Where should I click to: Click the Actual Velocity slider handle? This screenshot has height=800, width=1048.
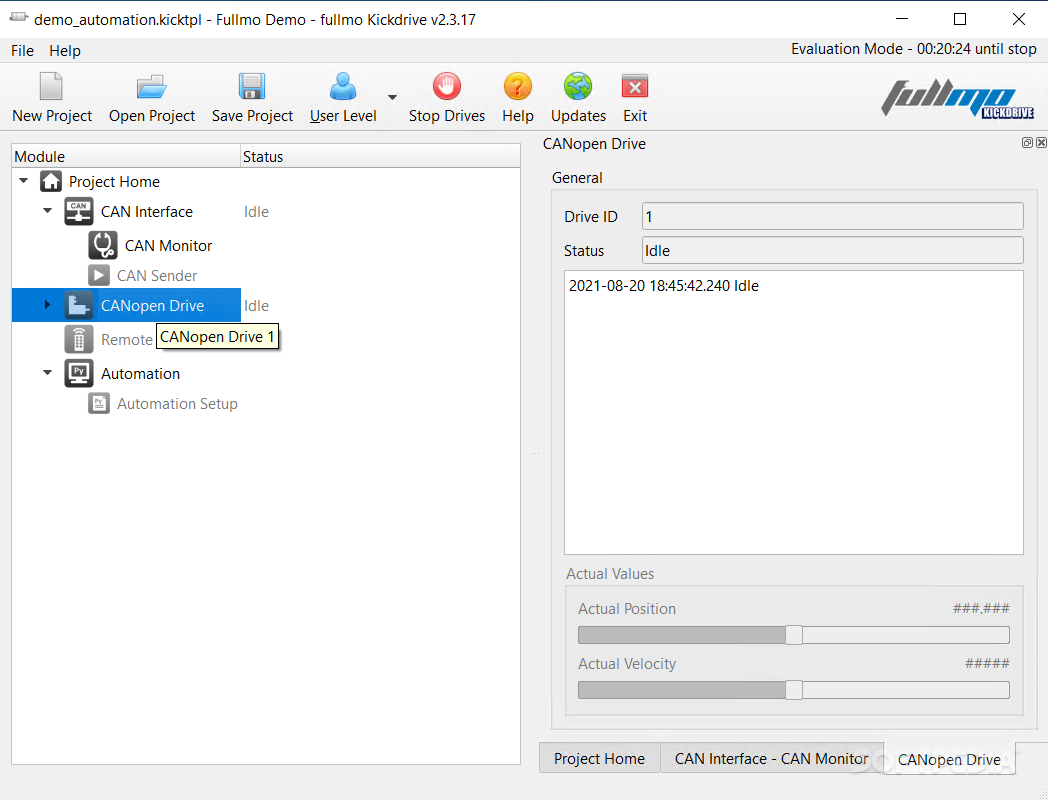[x=793, y=690]
